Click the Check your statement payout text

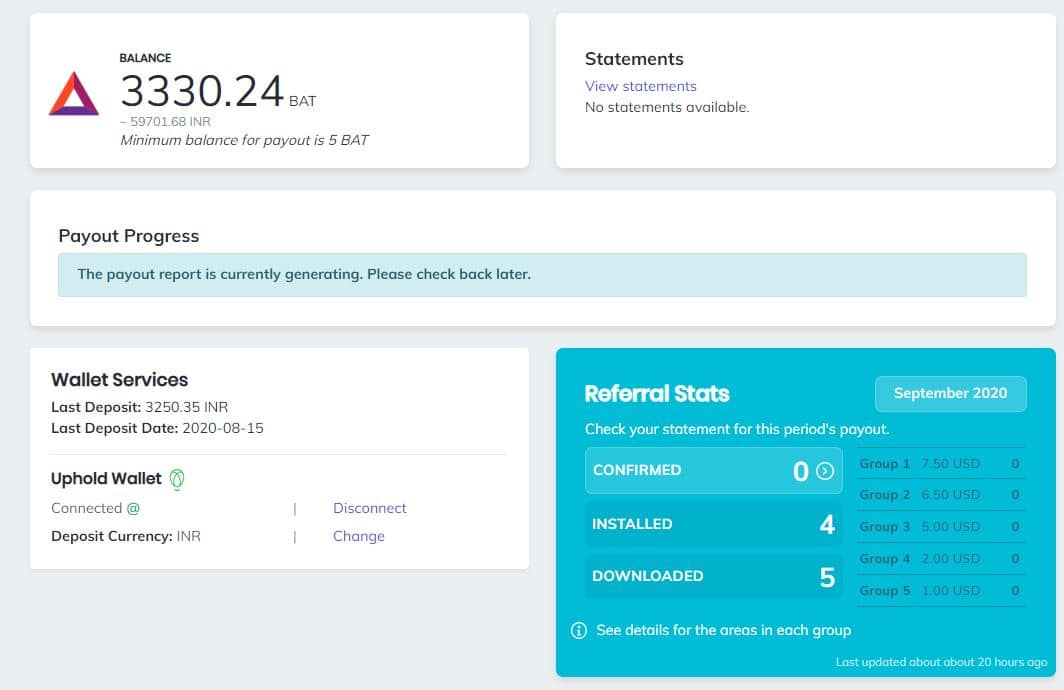tap(737, 429)
